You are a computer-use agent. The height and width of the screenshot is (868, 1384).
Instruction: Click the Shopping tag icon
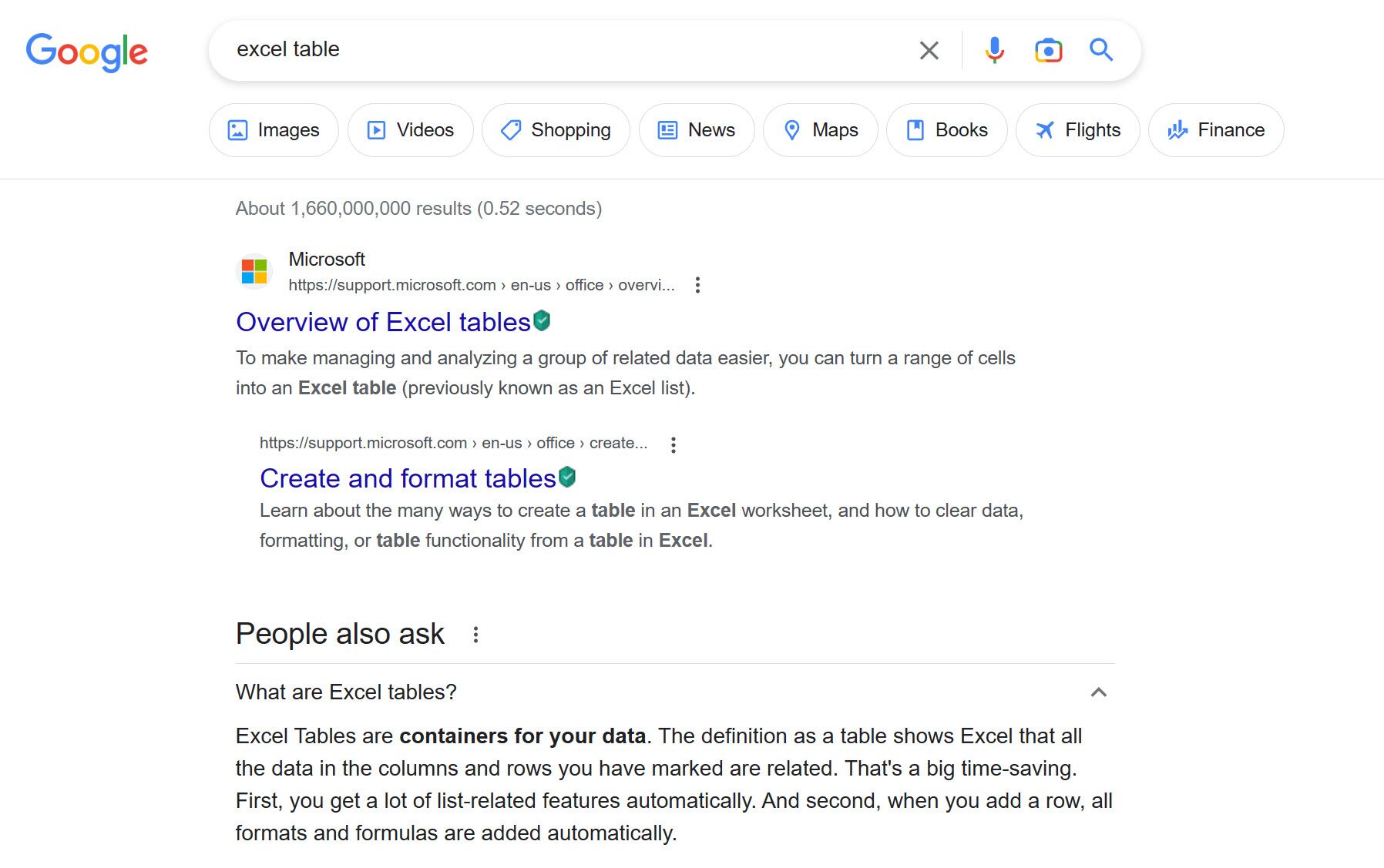click(x=510, y=130)
